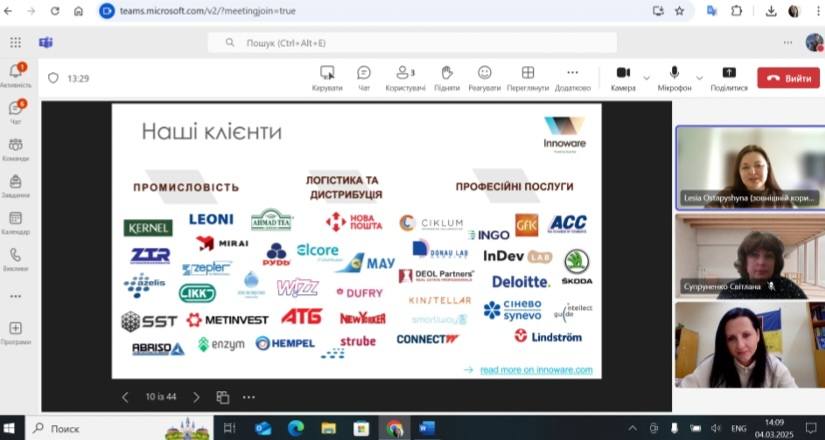This screenshot has width=825, height=440.
Task: Open Переглянути view layout menu
Action: (528, 77)
